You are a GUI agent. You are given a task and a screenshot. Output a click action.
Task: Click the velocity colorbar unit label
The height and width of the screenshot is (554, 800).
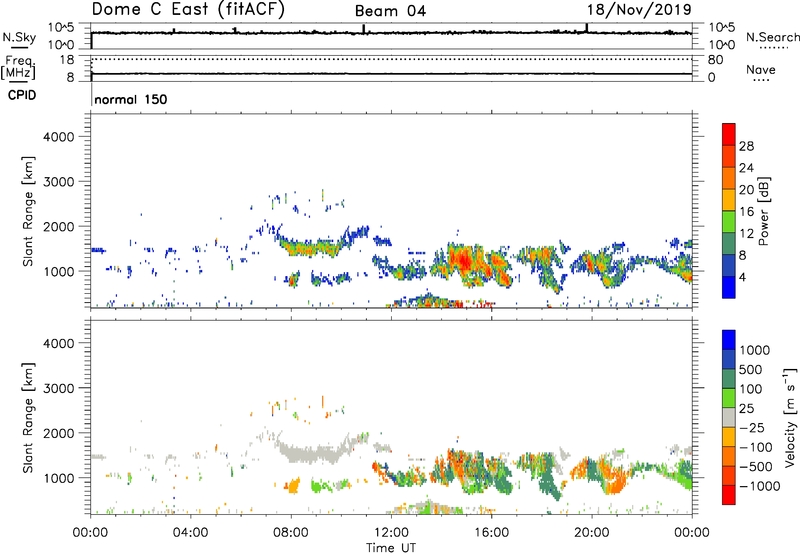pos(790,417)
